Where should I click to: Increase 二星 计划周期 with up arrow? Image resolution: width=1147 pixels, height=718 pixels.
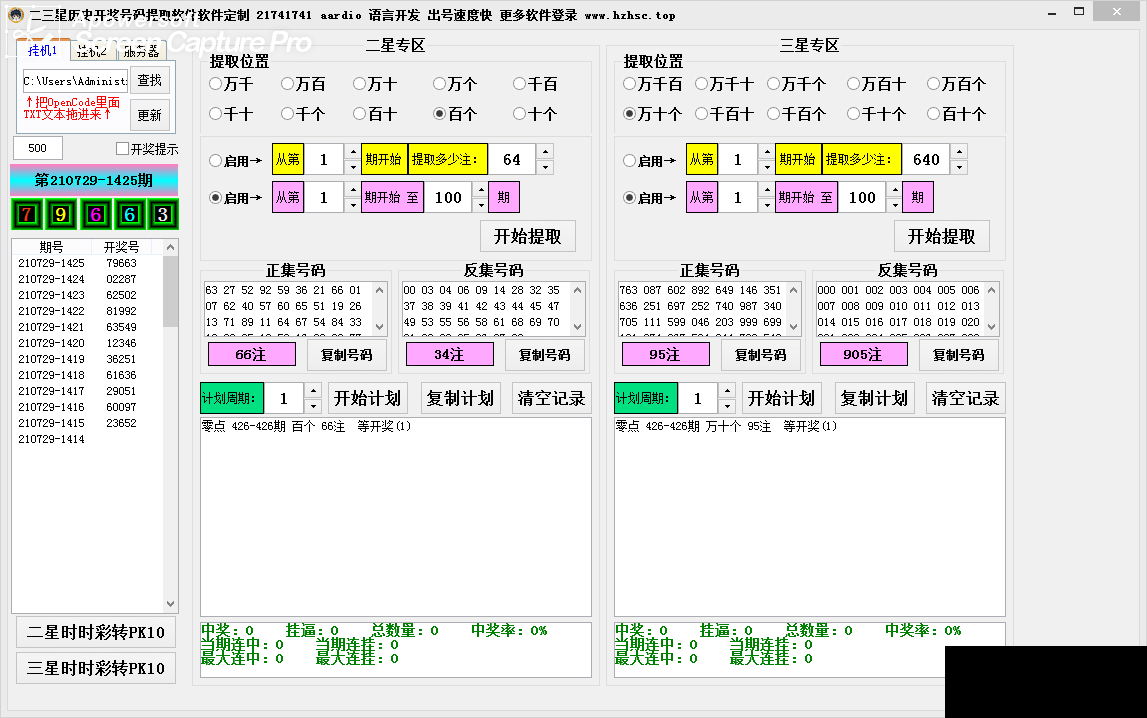[313, 391]
